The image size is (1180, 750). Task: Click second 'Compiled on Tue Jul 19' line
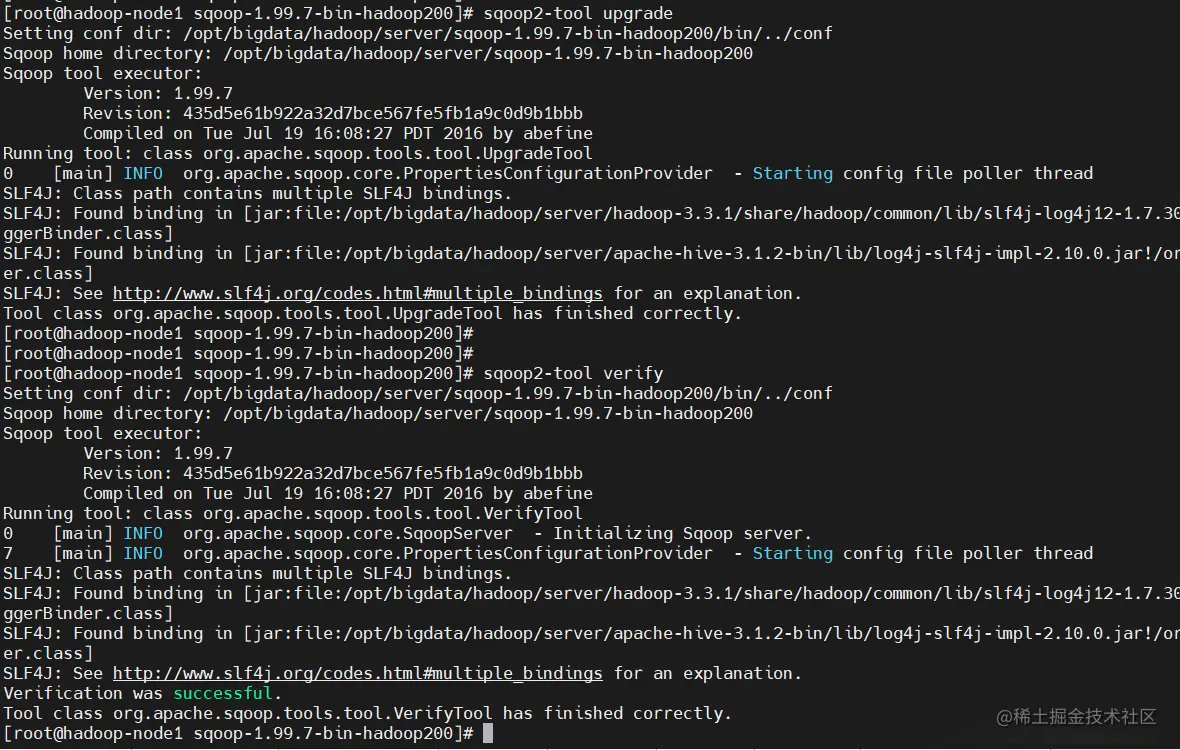click(338, 493)
